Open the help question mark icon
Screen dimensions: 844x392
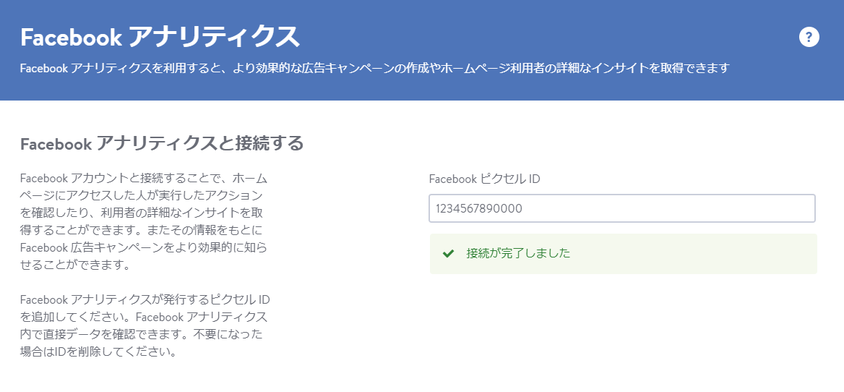809,38
